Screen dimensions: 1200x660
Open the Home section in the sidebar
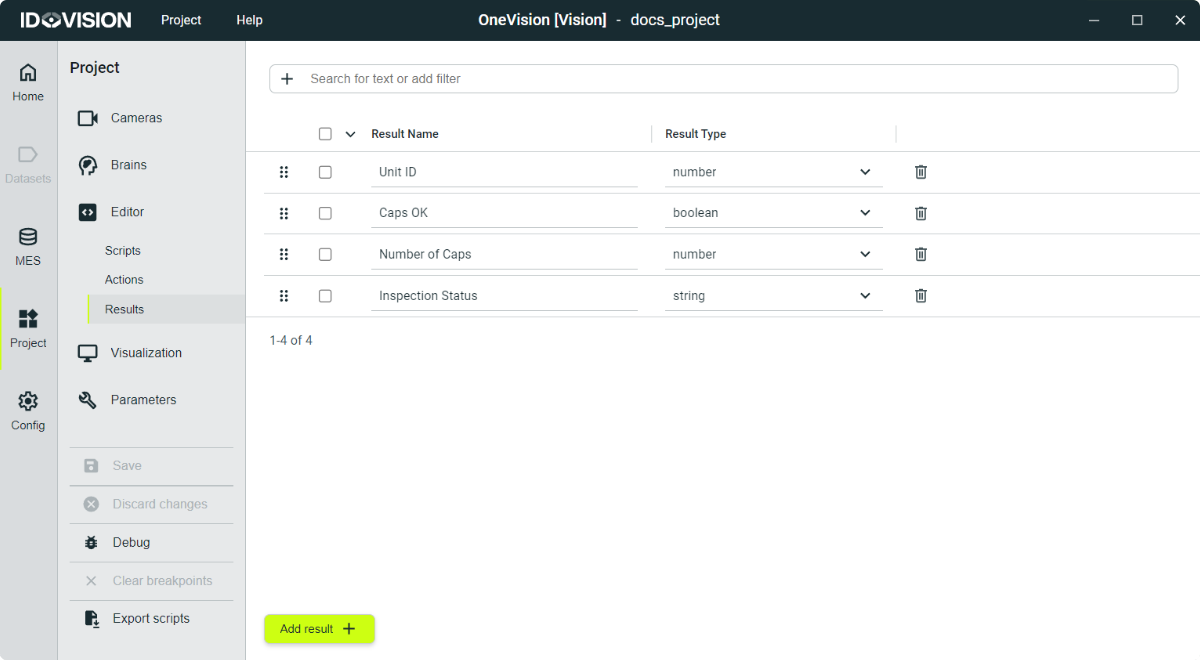(x=28, y=82)
